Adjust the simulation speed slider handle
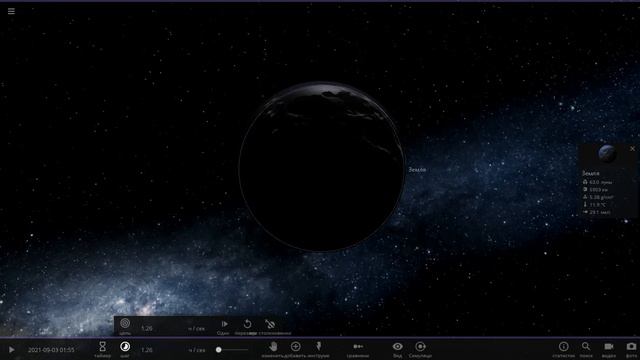The height and width of the screenshot is (360, 640). point(219,350)
